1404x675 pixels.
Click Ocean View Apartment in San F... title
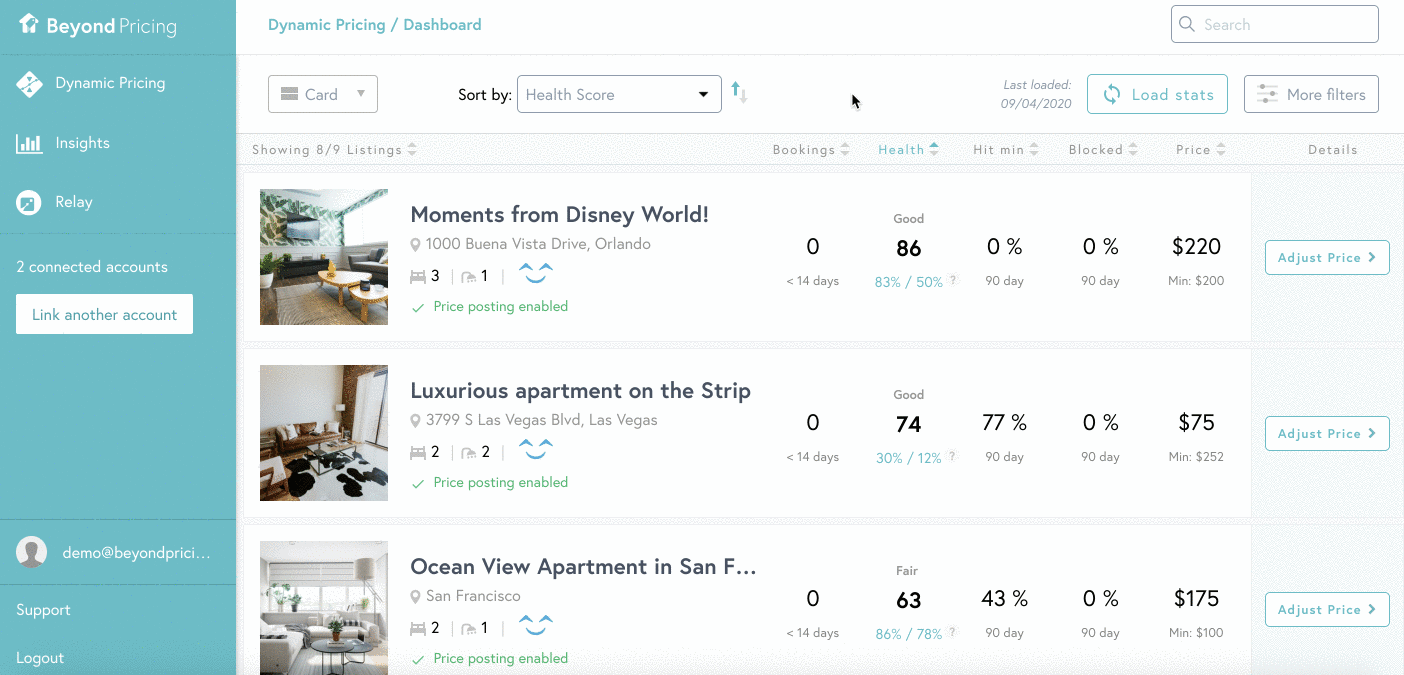[583, 566]
